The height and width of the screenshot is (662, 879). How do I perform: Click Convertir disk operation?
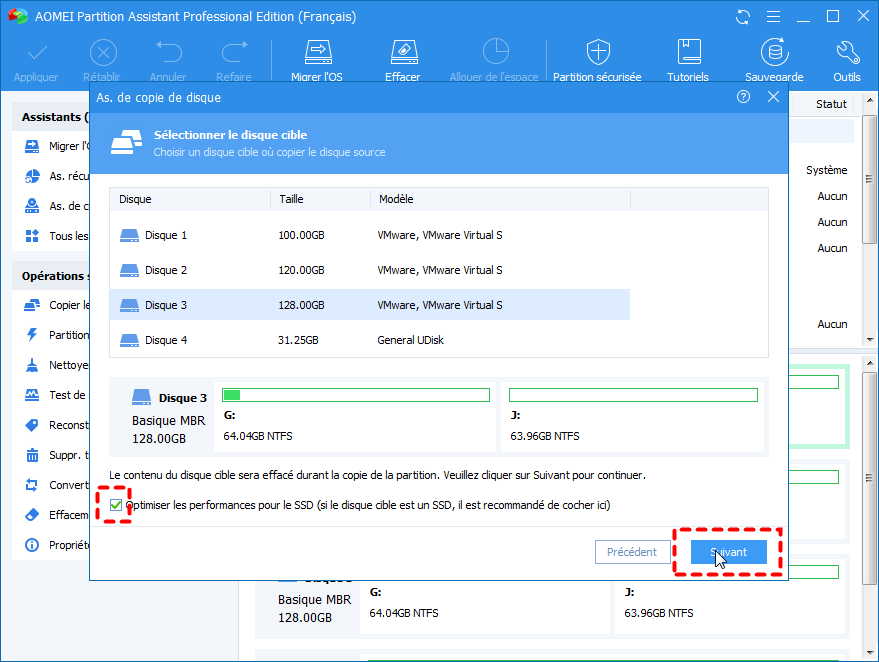(x=57, y=485)
